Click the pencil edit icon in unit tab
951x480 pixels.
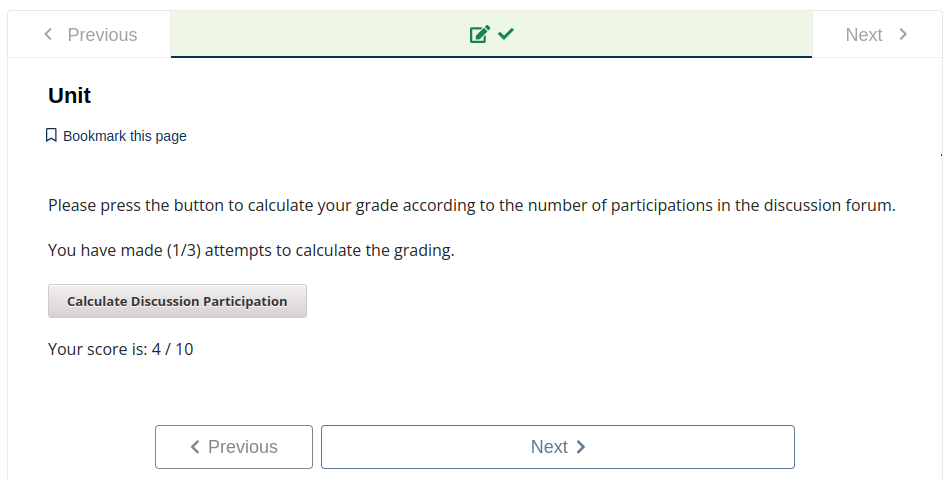coord(479,35)
